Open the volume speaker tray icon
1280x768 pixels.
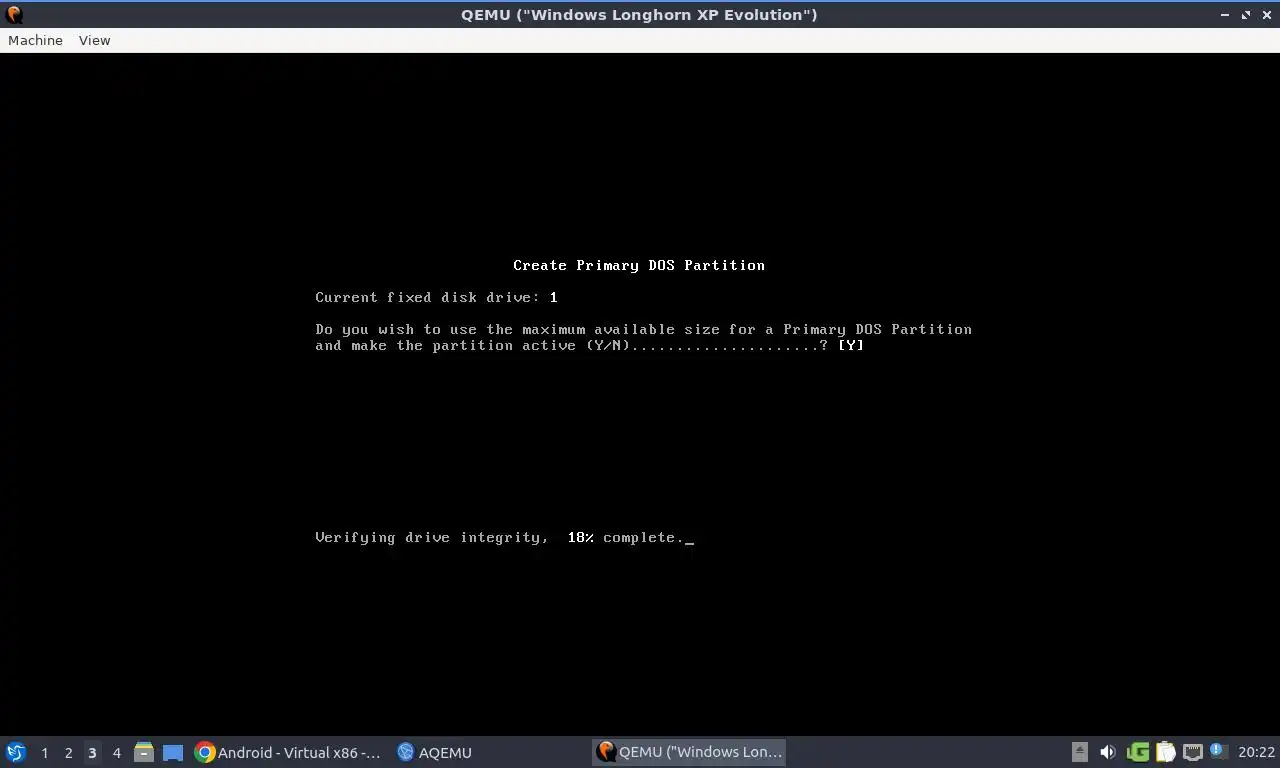click(1108, 752)
